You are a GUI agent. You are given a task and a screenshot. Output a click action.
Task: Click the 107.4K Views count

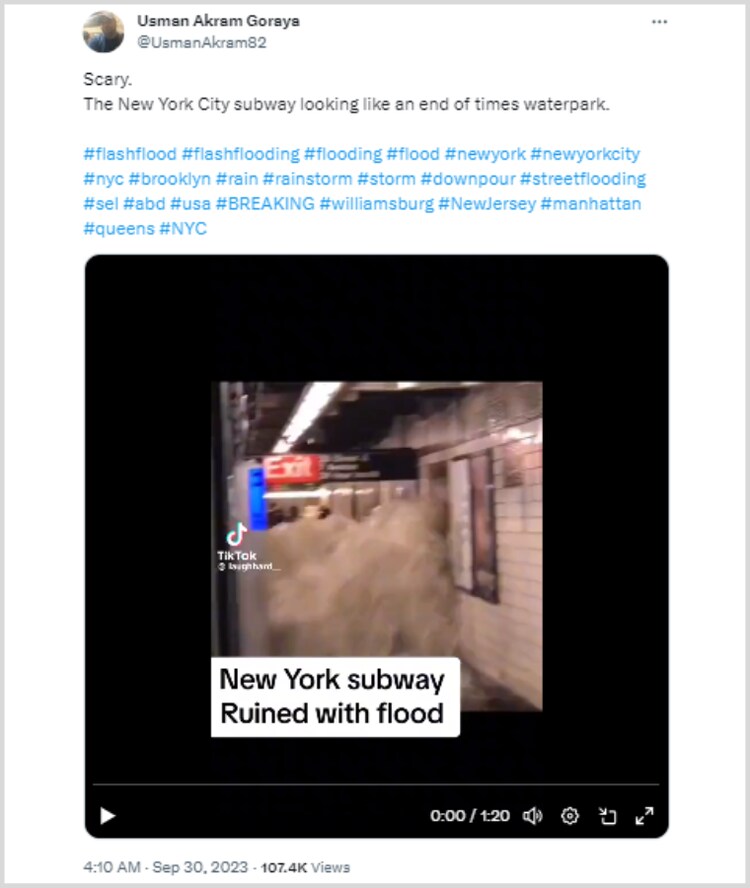coord(305,867)
